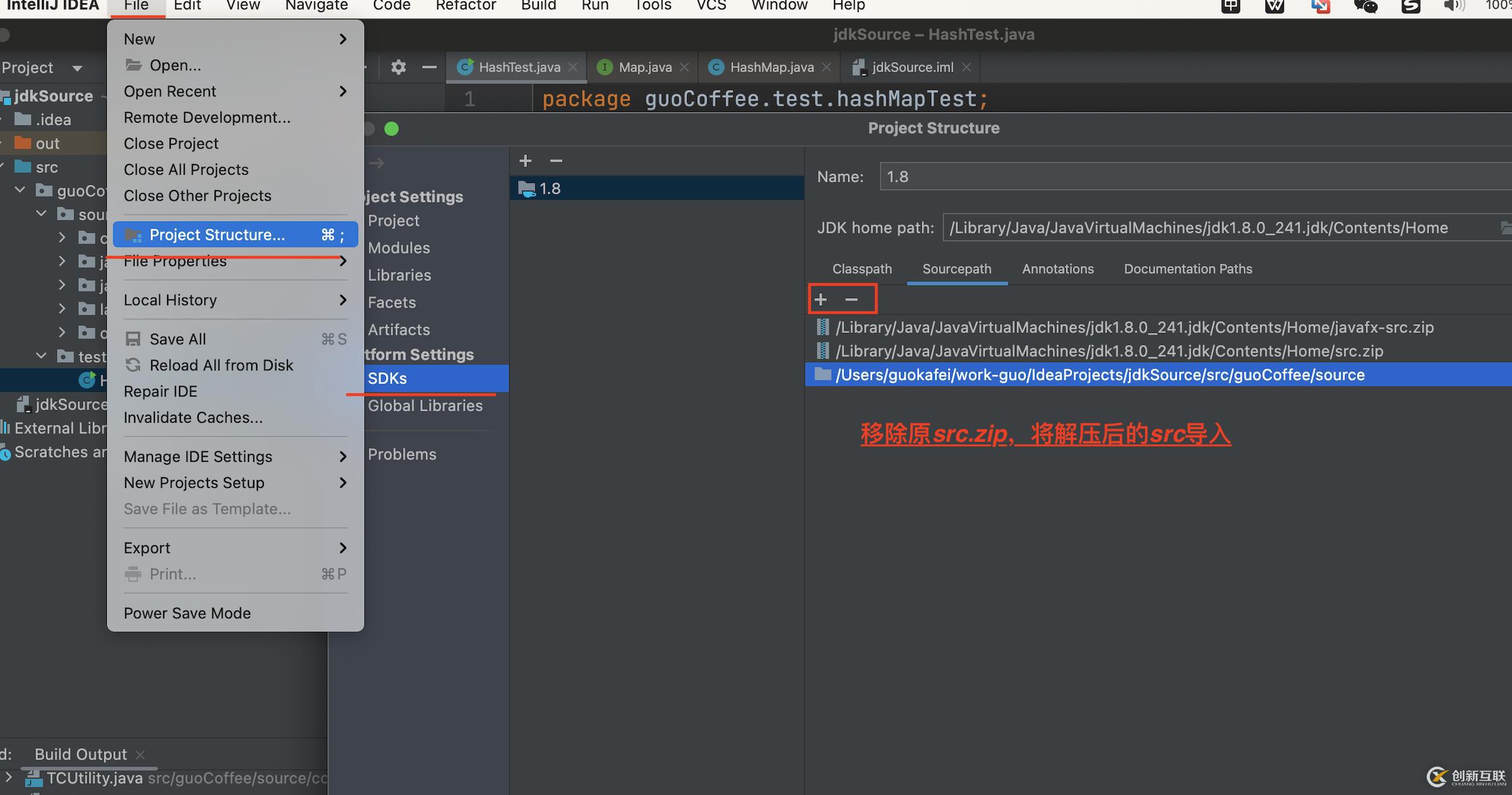Select Power Save Mode menu item
The image size is (1512, 795).
point(235,613)
